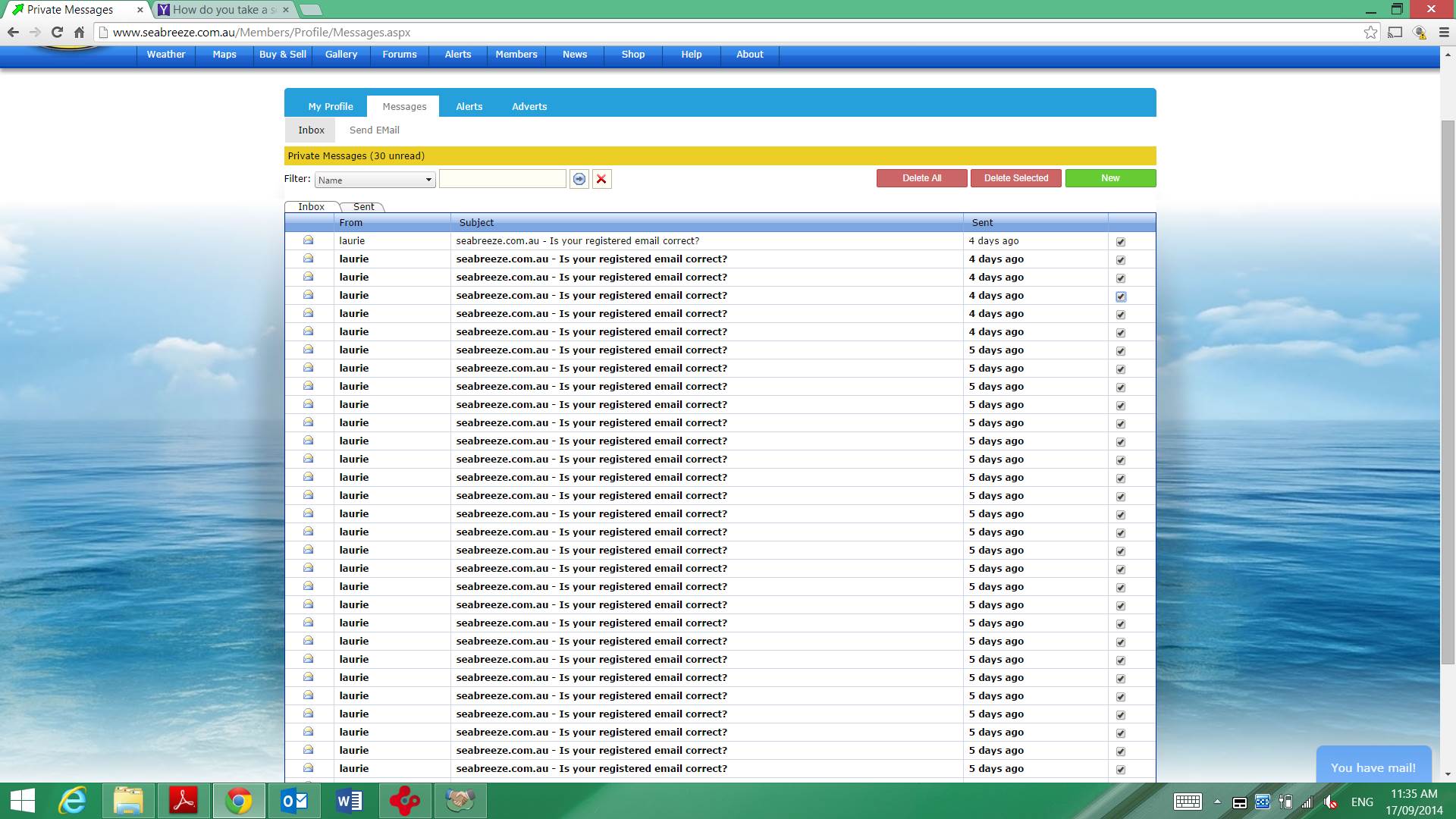
Task: Uncheck the first message's checkbox
Action: (x=1121, y=242)
